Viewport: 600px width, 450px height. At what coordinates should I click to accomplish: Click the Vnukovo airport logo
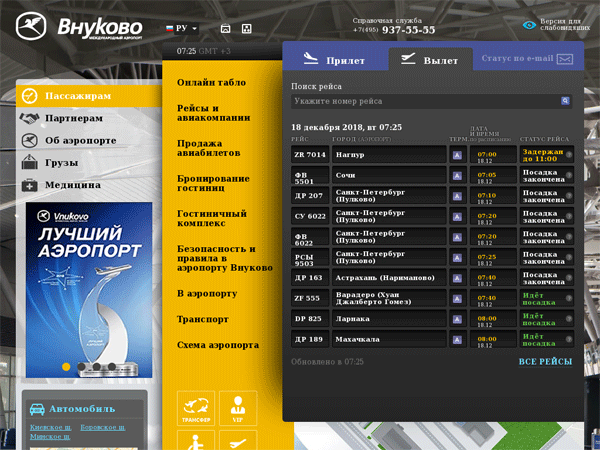(x=79, y=26)
